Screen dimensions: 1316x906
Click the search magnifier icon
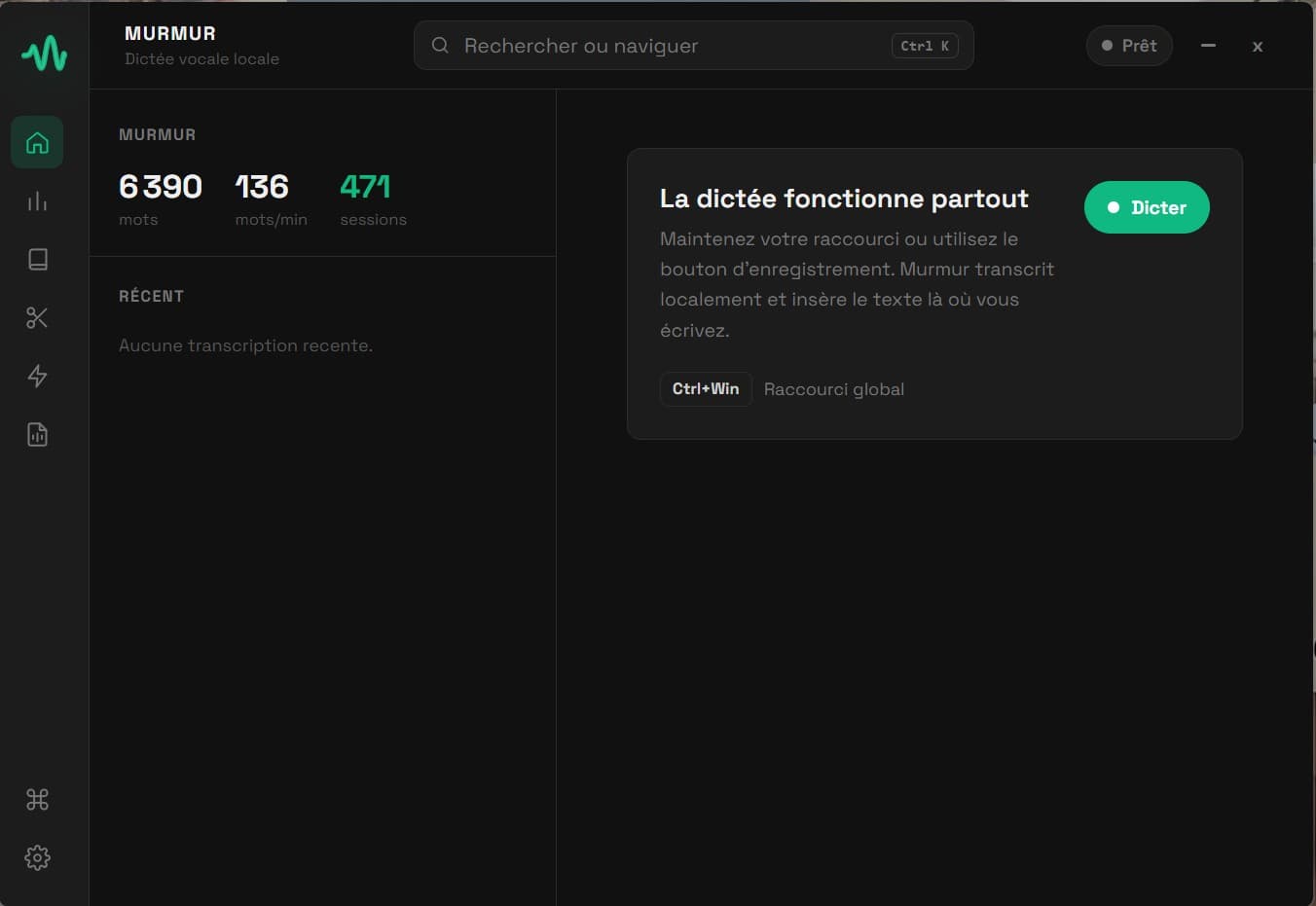(x=440, y=46)
